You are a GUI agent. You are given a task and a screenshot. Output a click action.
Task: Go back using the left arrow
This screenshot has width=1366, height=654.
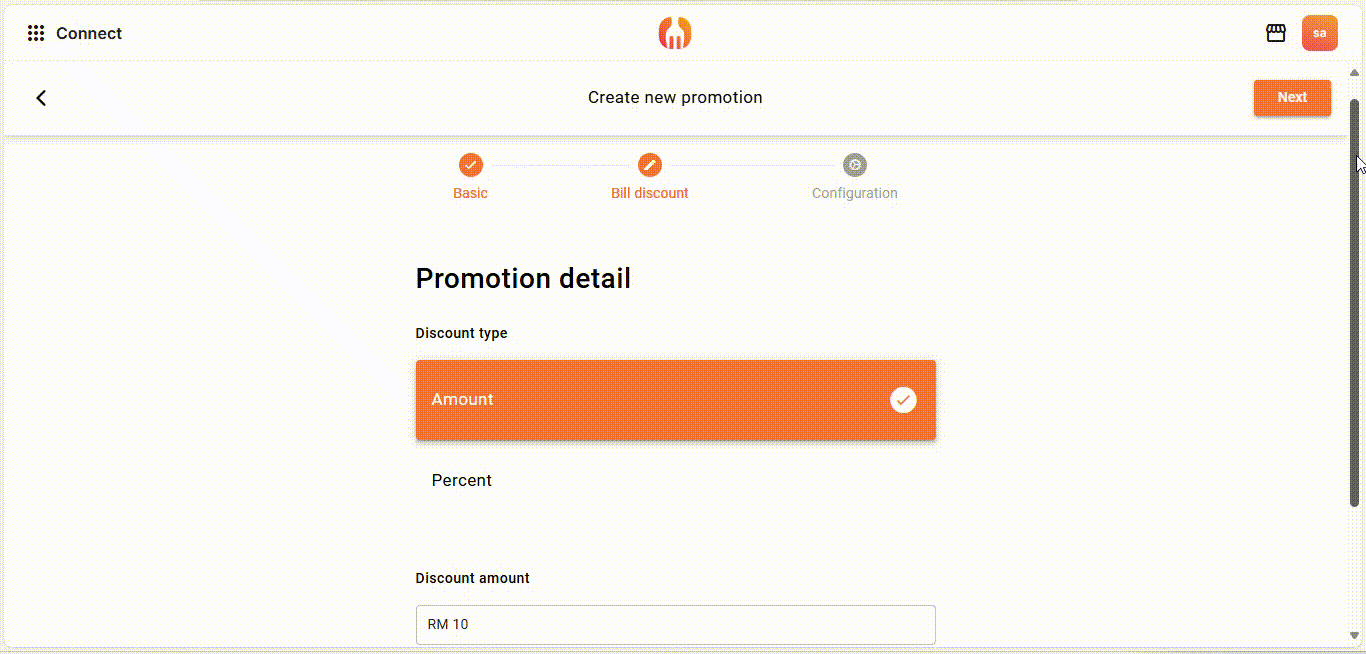41,98
